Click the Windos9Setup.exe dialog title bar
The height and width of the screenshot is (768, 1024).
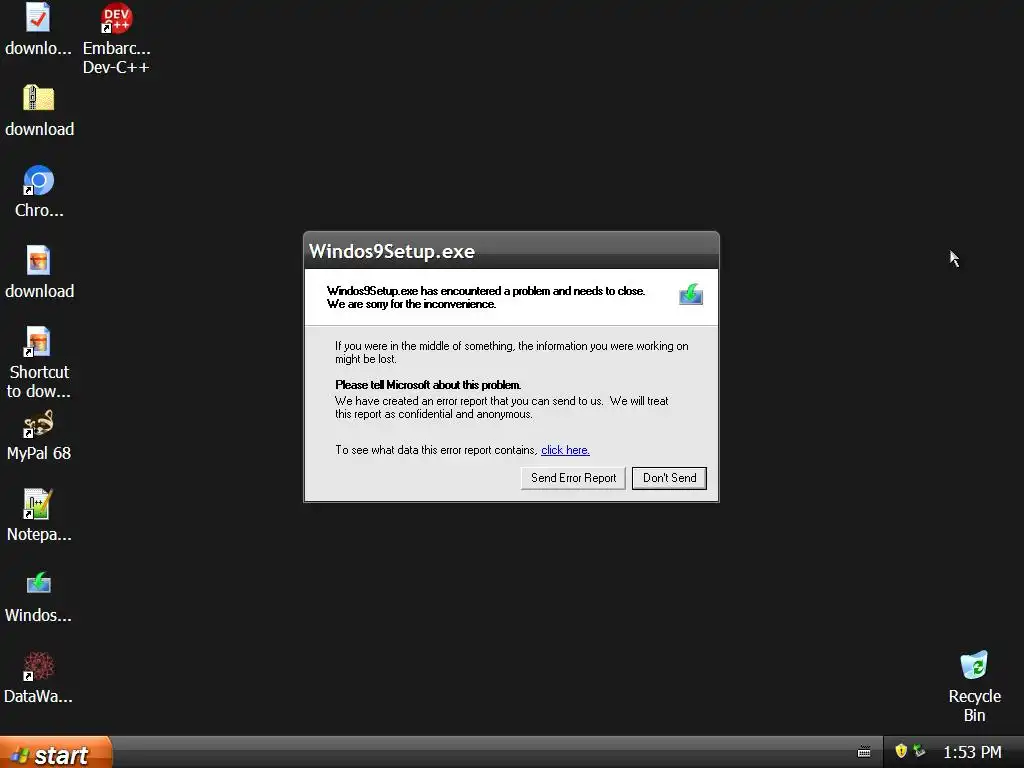point(511,251)
